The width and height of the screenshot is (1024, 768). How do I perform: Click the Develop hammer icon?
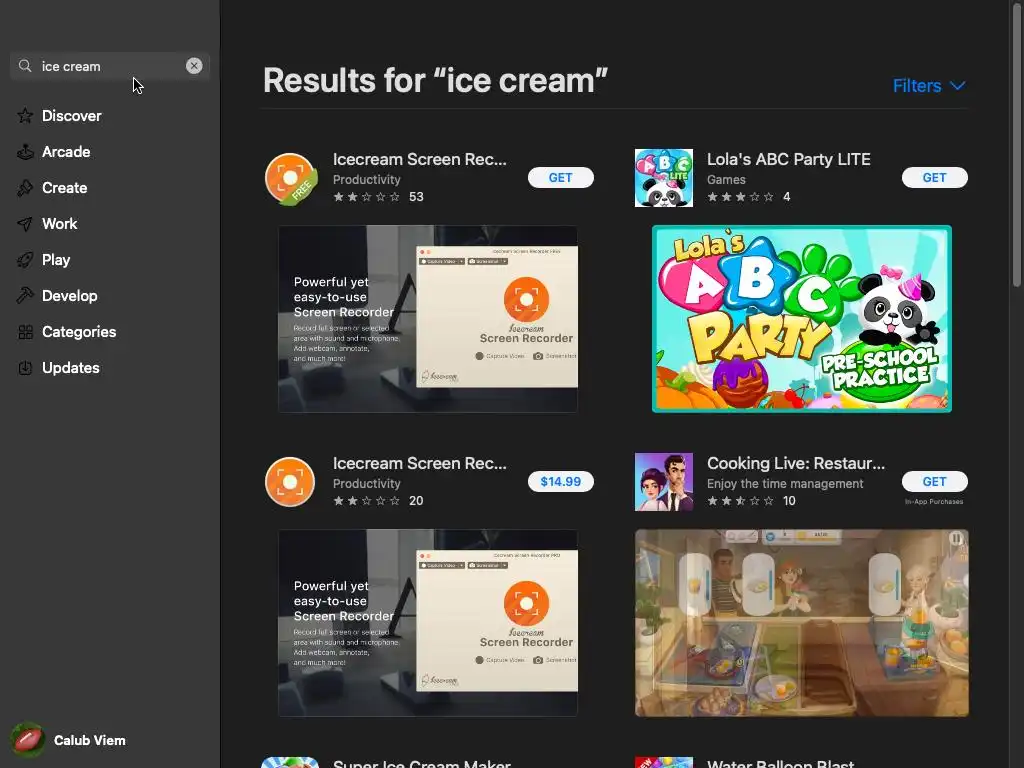pyautogui.click(x=25, y=295)
